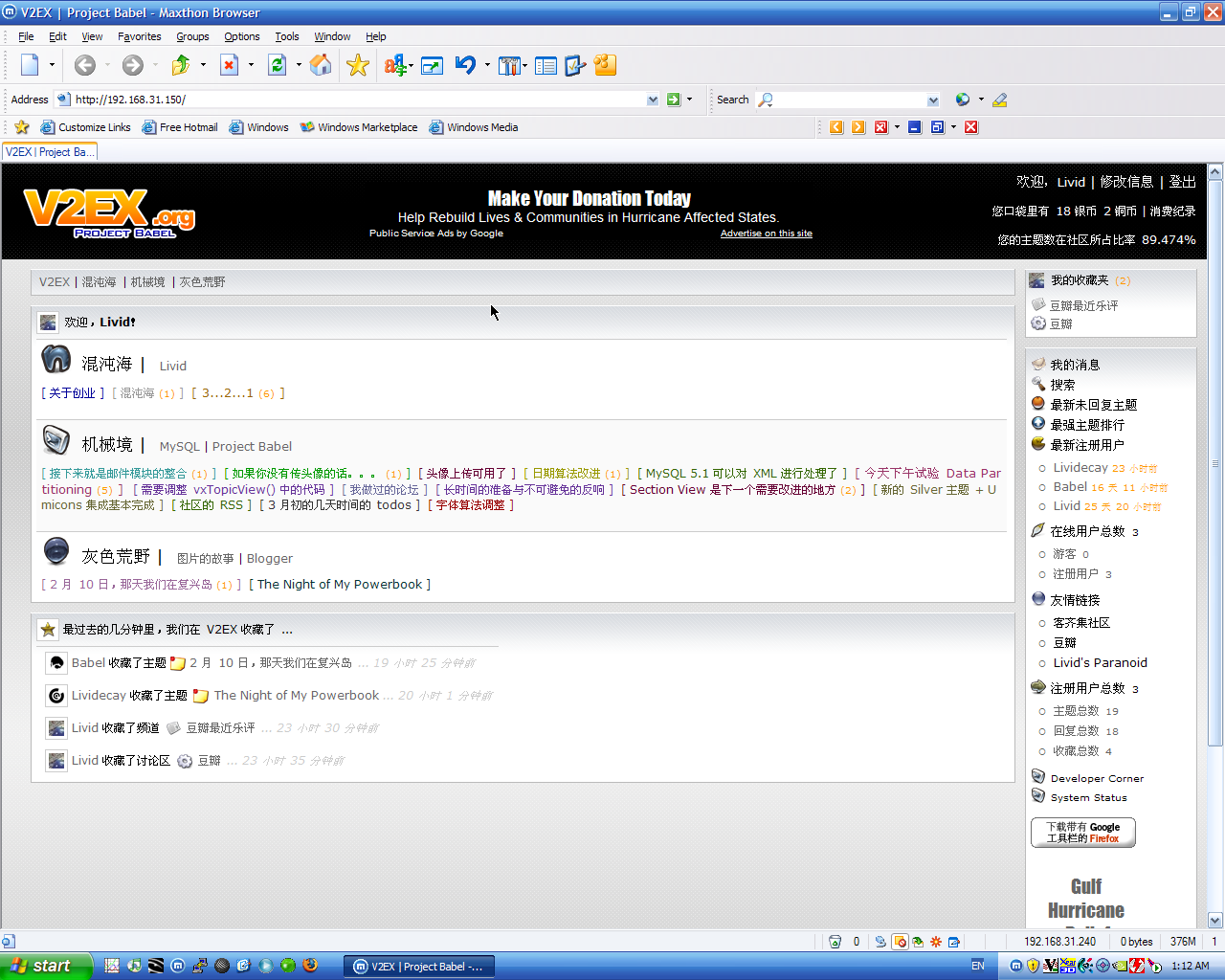Expand the New page button dropdown arrow
1225x980 pixels.
point(52,65)
